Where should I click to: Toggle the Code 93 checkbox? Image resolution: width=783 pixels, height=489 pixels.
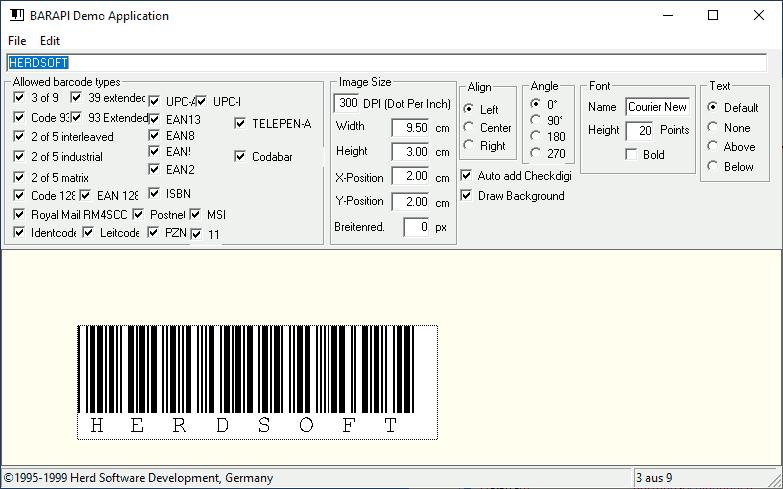[x=19, y=117]
